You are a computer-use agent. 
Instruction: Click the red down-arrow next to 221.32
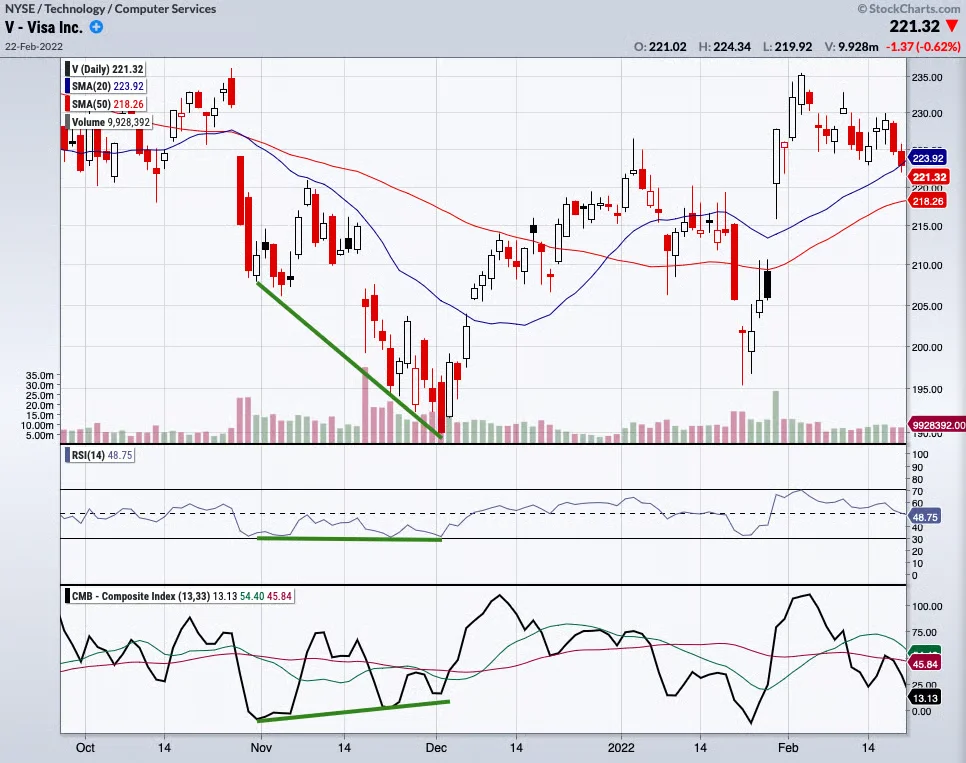[952, 26]
